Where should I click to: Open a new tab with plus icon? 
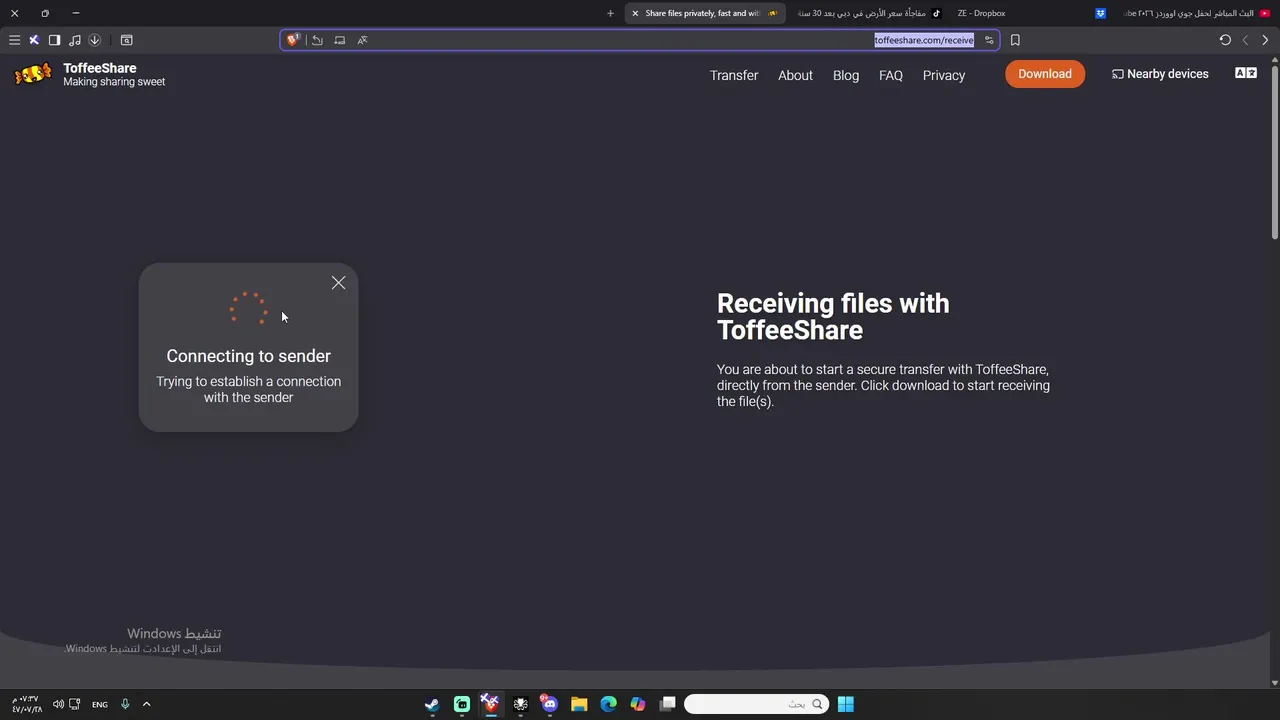[610, 13]
